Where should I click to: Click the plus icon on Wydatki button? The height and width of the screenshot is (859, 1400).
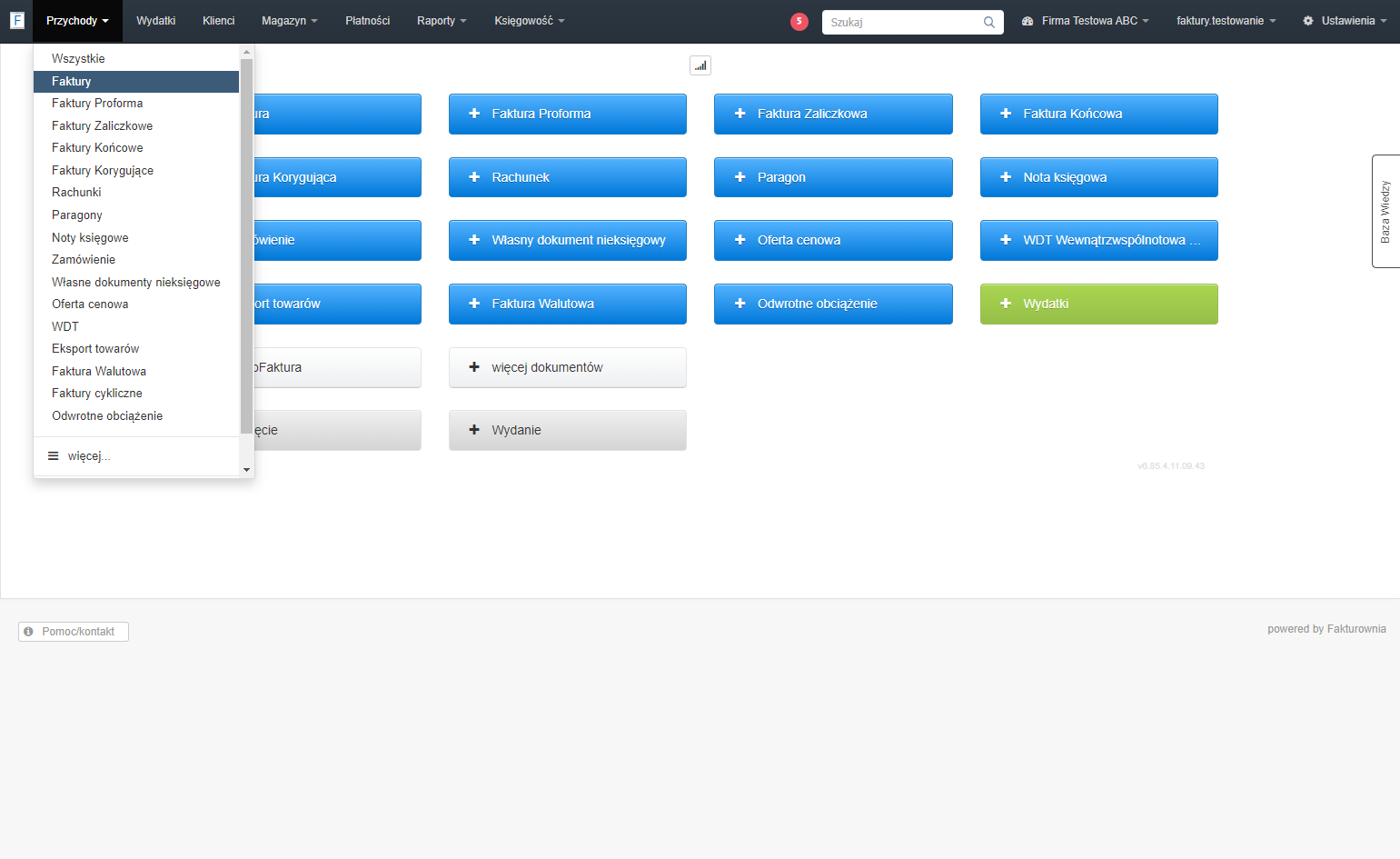(x=1006, y=304)
